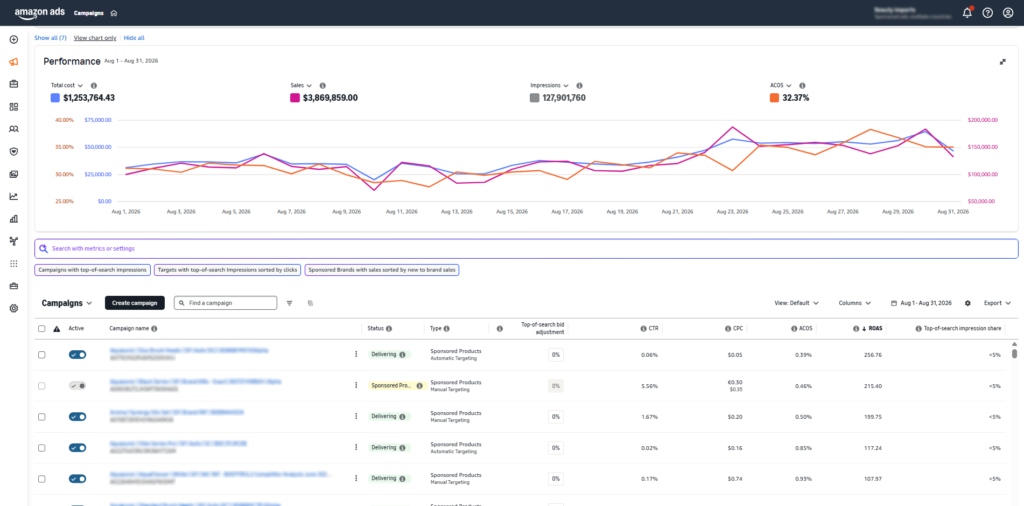Select Targets with top-of-search impressions sorted chip
This screenshot has width=1024, height=506.
point(227,270)
